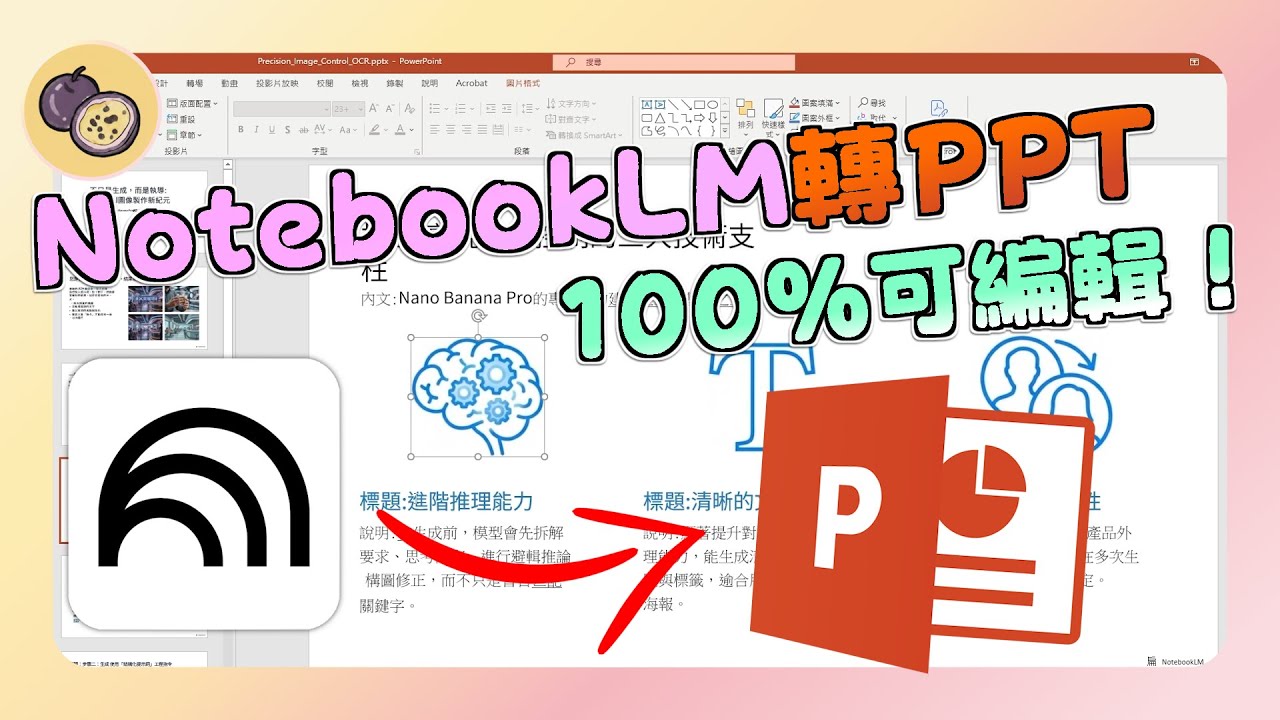Click the ribbon display options icon
This screenshot has height=720, width=1280.
(x=1195, y=62)
